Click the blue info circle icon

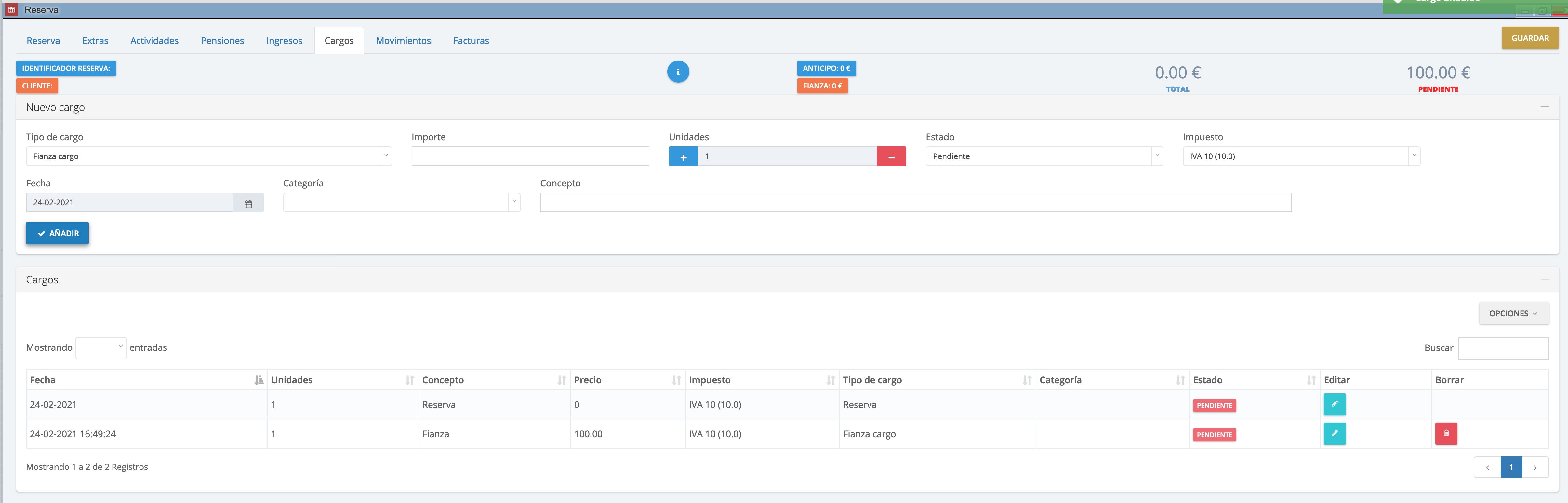pos(677,72)
